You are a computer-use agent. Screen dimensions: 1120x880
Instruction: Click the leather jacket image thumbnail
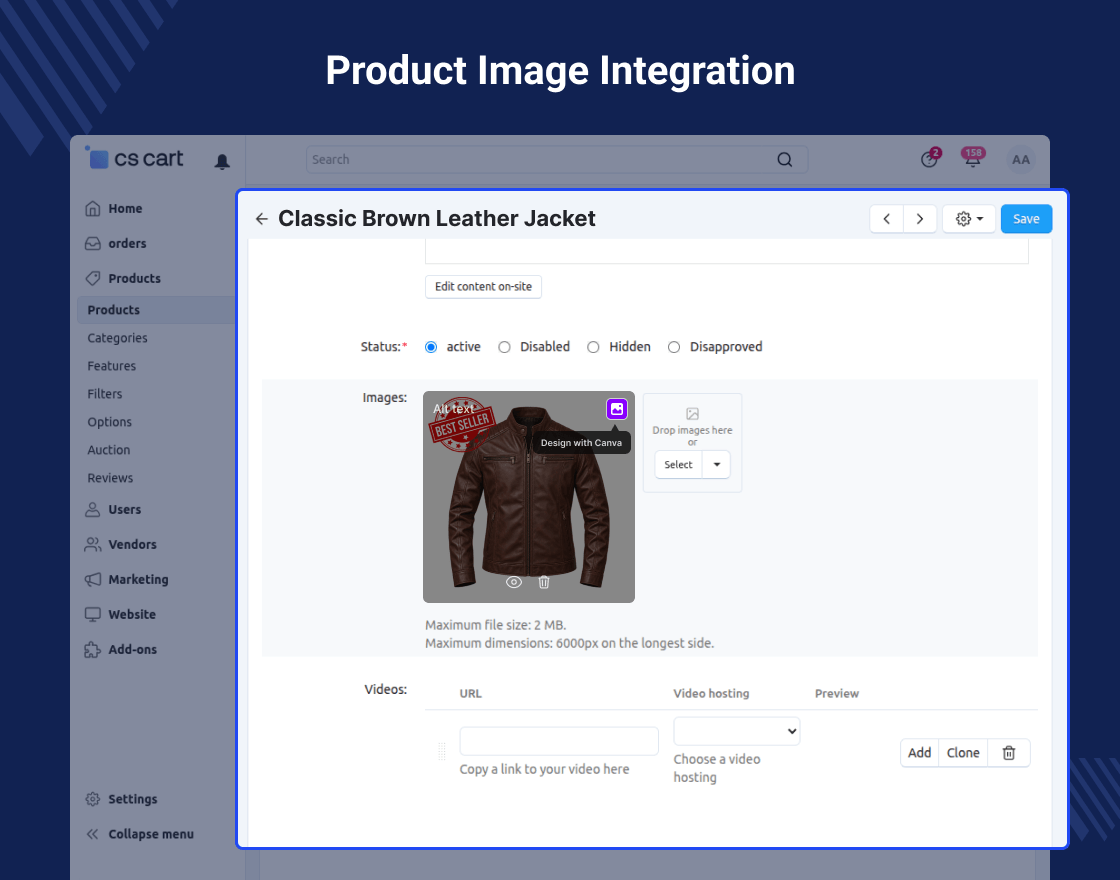[529, 497]
